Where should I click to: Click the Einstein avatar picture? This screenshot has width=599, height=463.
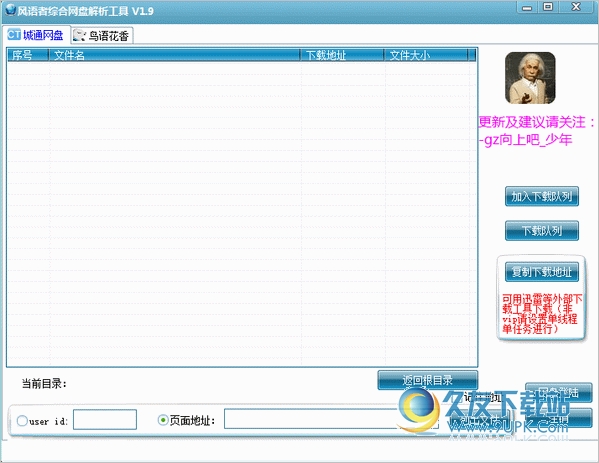530,78
